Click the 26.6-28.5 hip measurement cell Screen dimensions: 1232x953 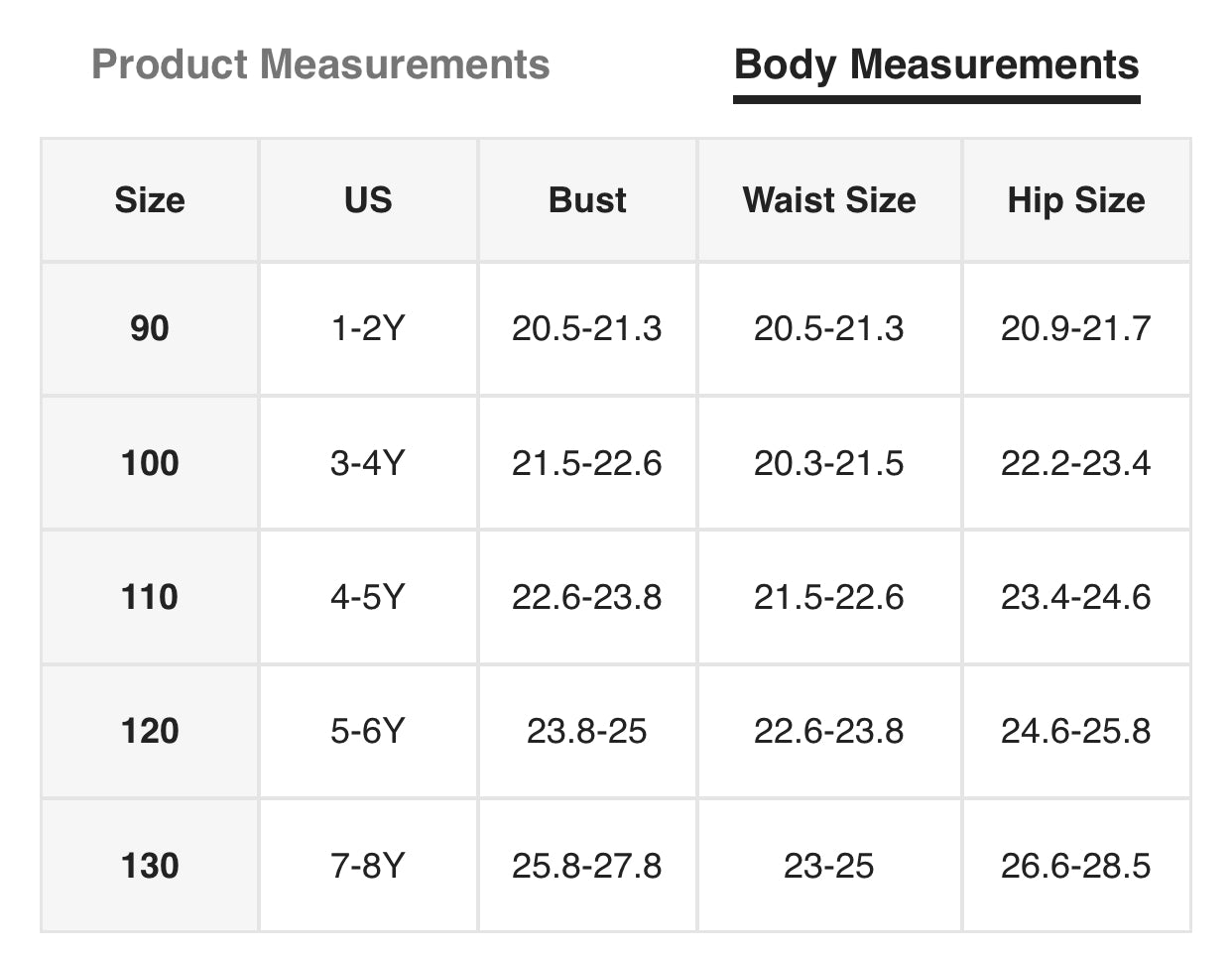1076,866
